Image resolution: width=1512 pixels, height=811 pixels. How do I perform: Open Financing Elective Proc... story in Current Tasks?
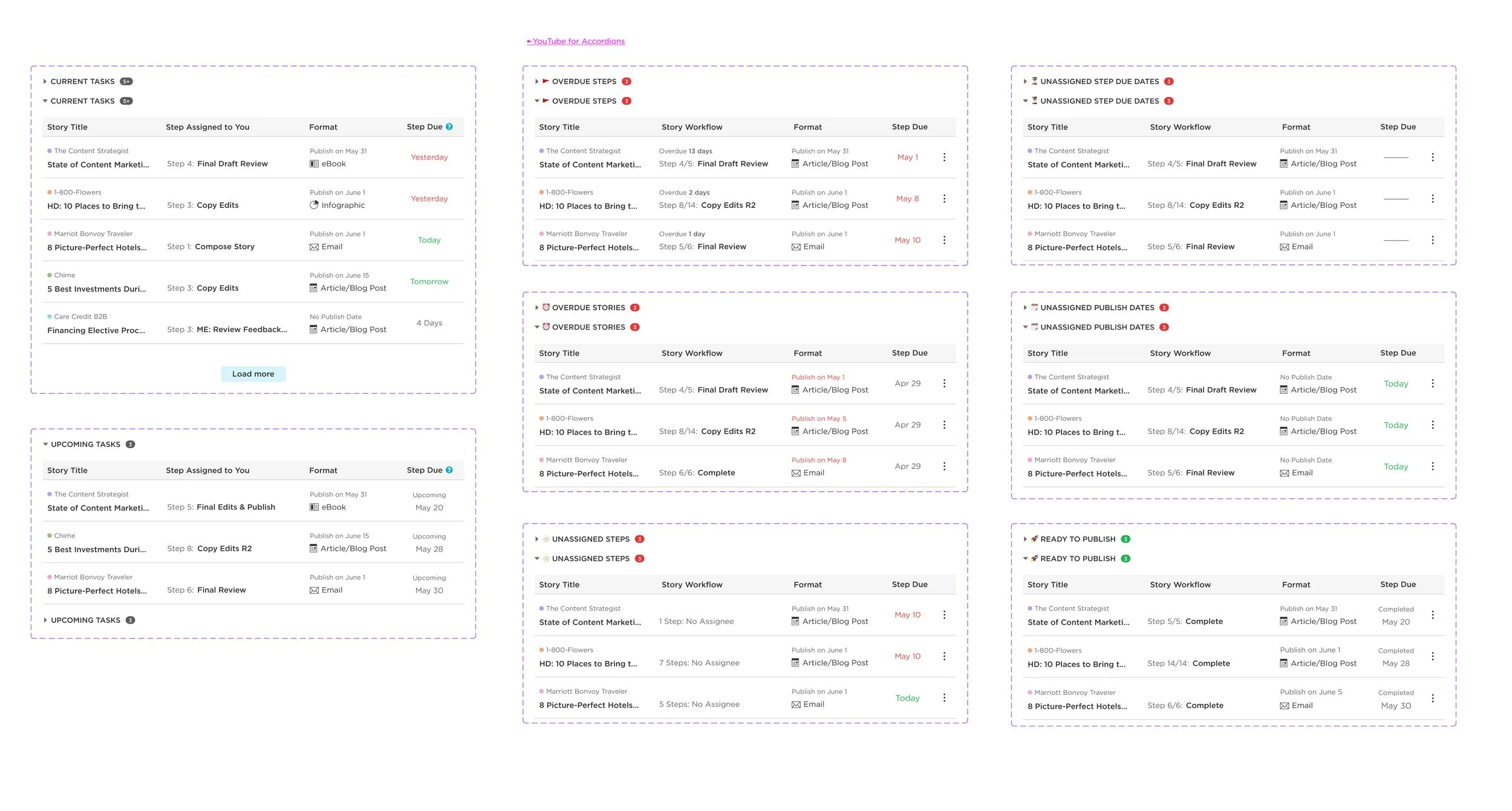[x=96, y=330]
